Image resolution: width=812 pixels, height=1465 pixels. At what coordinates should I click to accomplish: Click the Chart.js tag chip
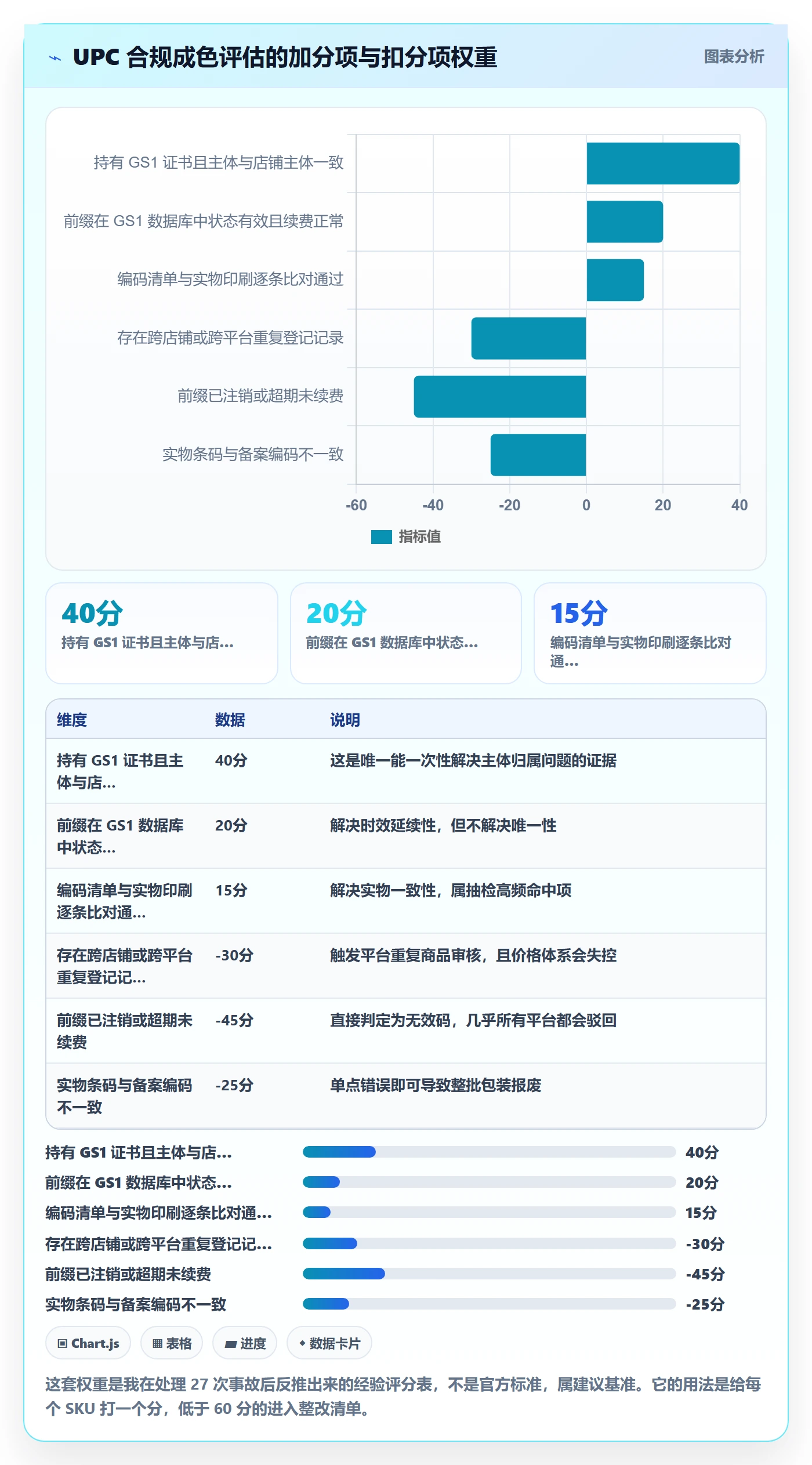point(88,1343)
